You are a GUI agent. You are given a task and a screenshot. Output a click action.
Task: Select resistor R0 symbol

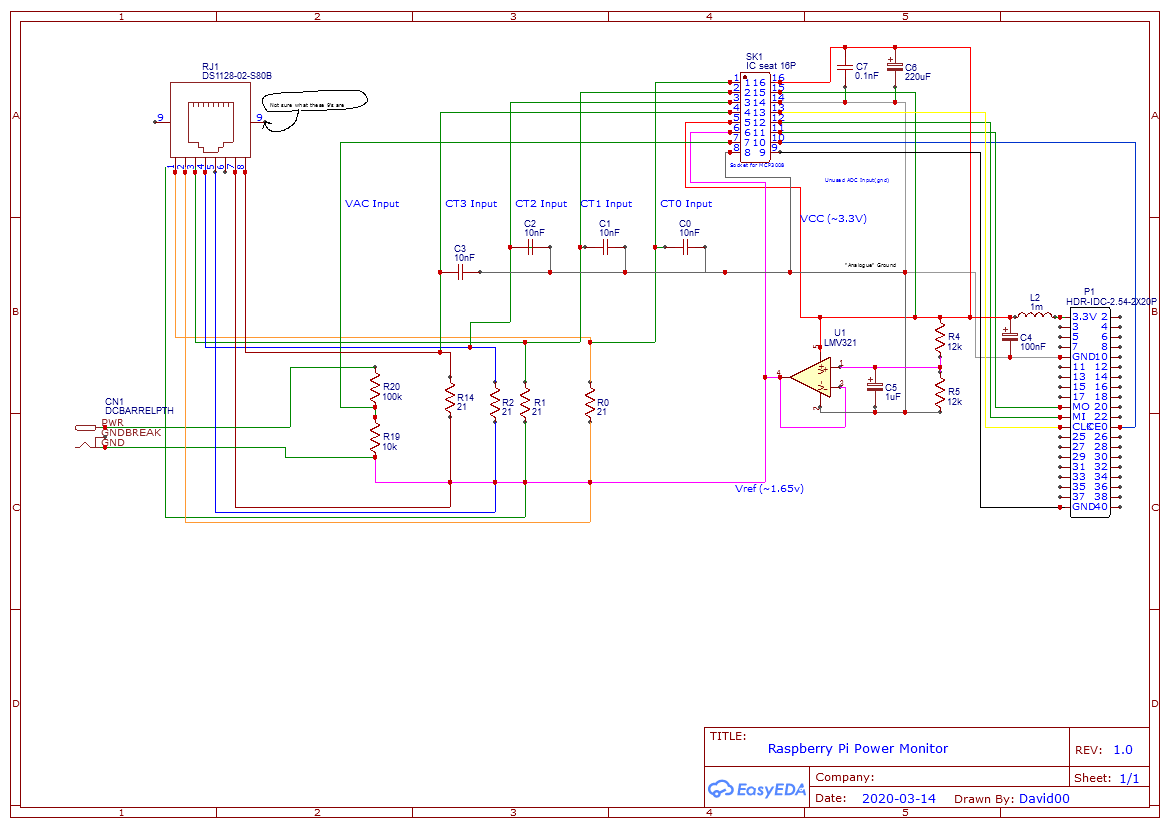click(590, 402)
